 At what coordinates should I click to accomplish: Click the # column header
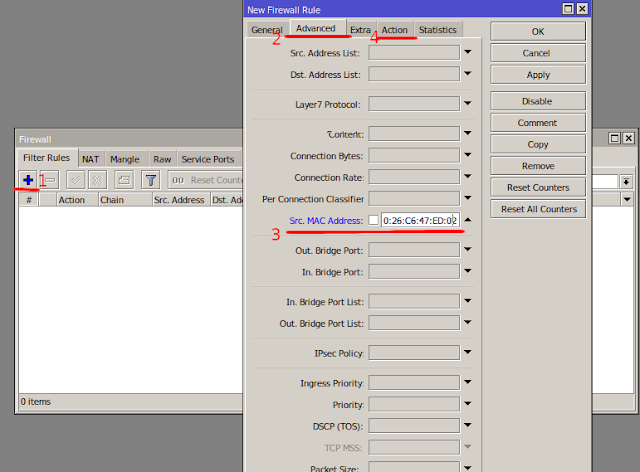29,200
